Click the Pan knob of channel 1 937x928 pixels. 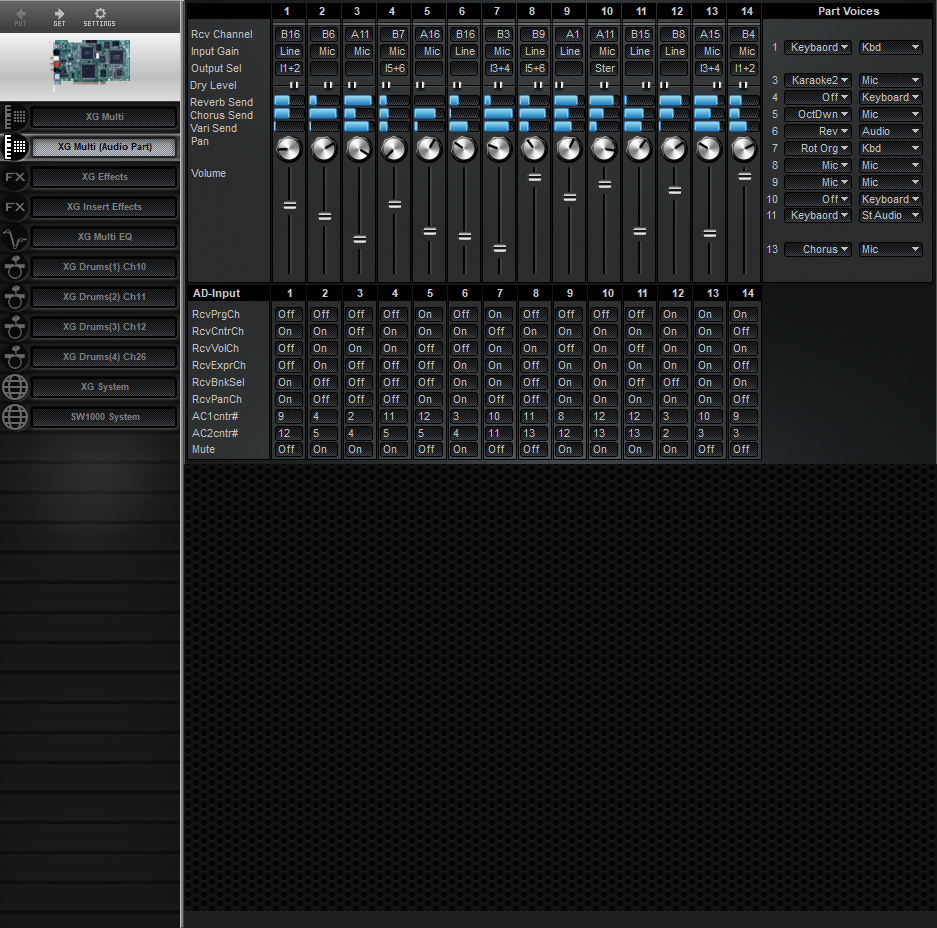(289, 149)
